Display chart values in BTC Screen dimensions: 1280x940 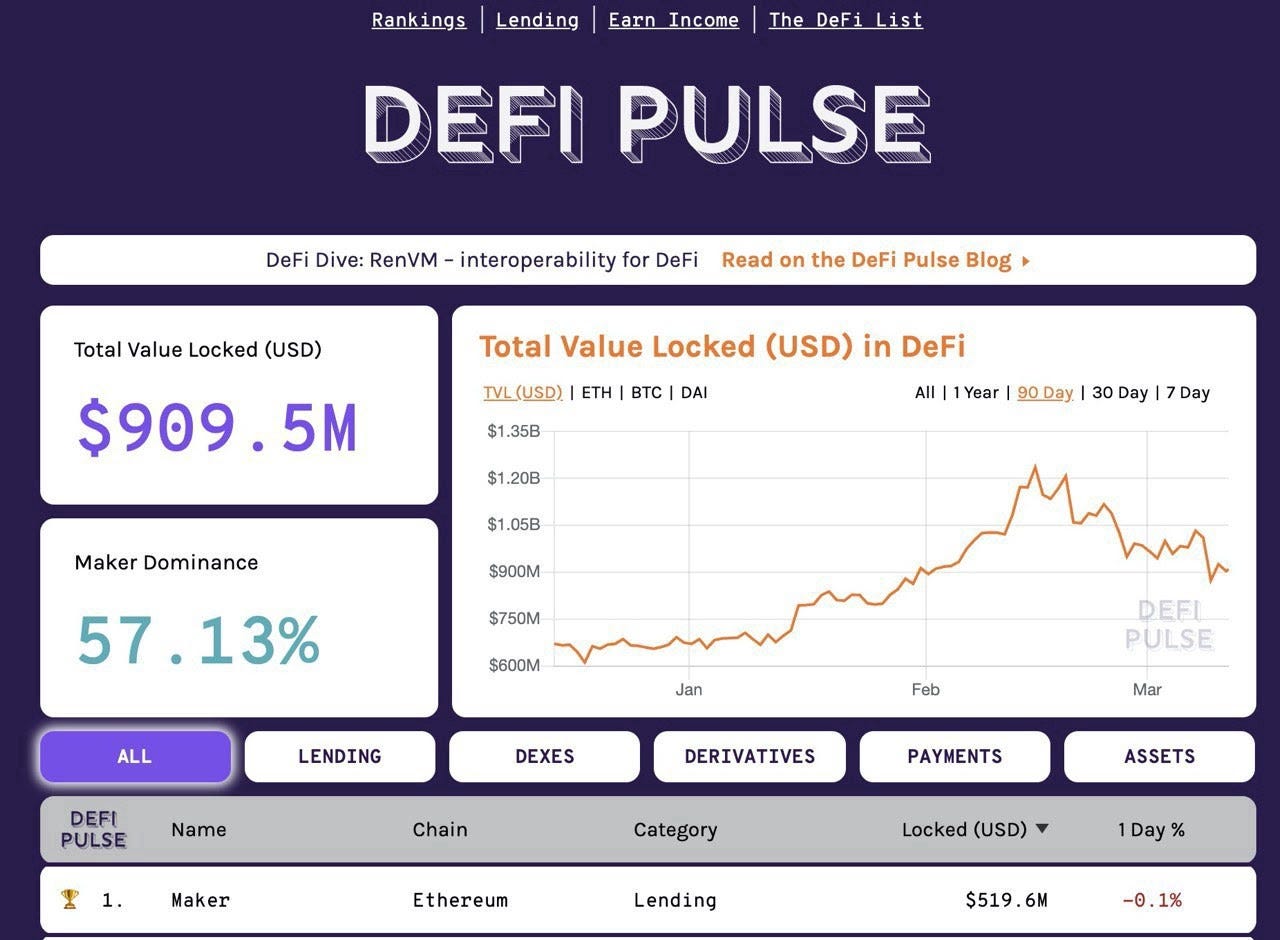[646, 392]
